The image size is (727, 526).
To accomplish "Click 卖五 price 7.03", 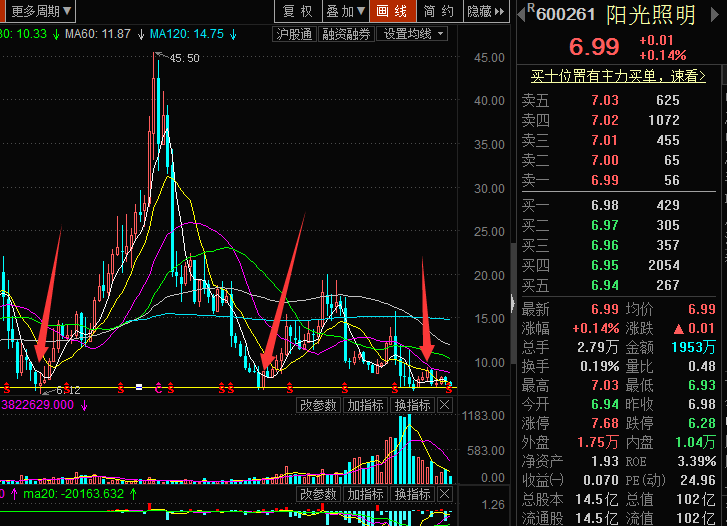I will (605, 100).
